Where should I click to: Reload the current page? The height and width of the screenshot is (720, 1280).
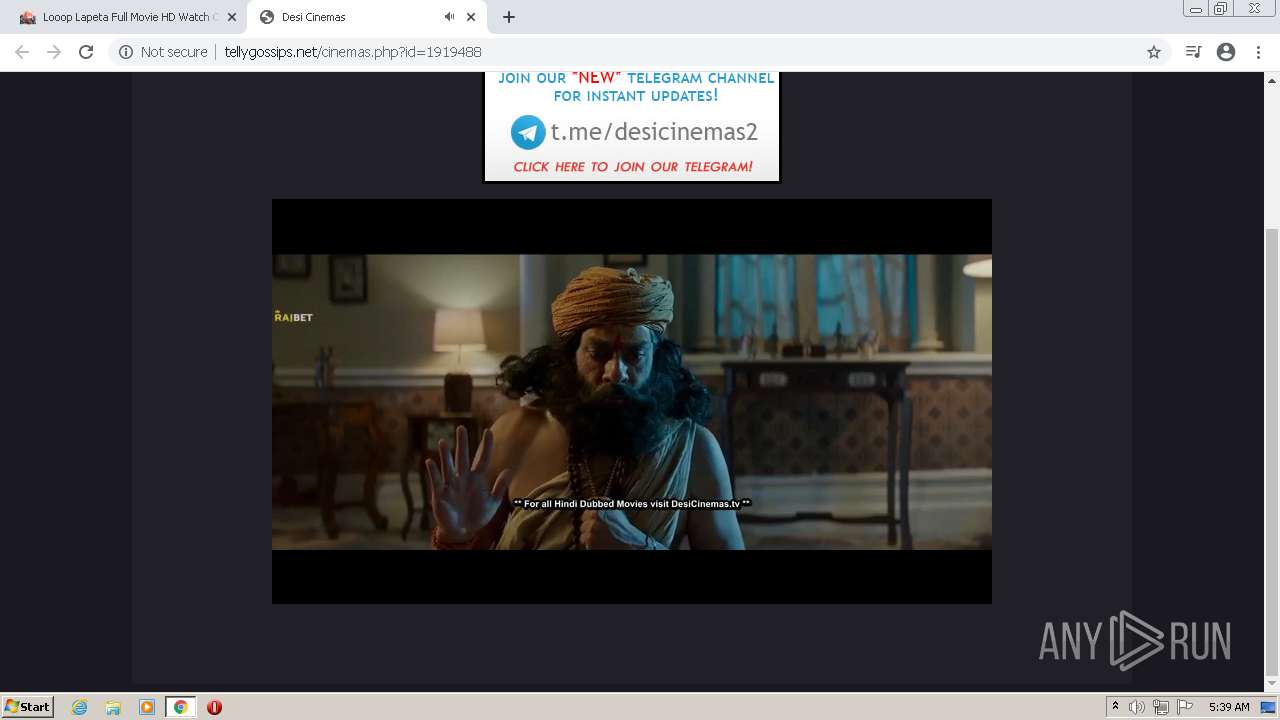click(86, 52)
